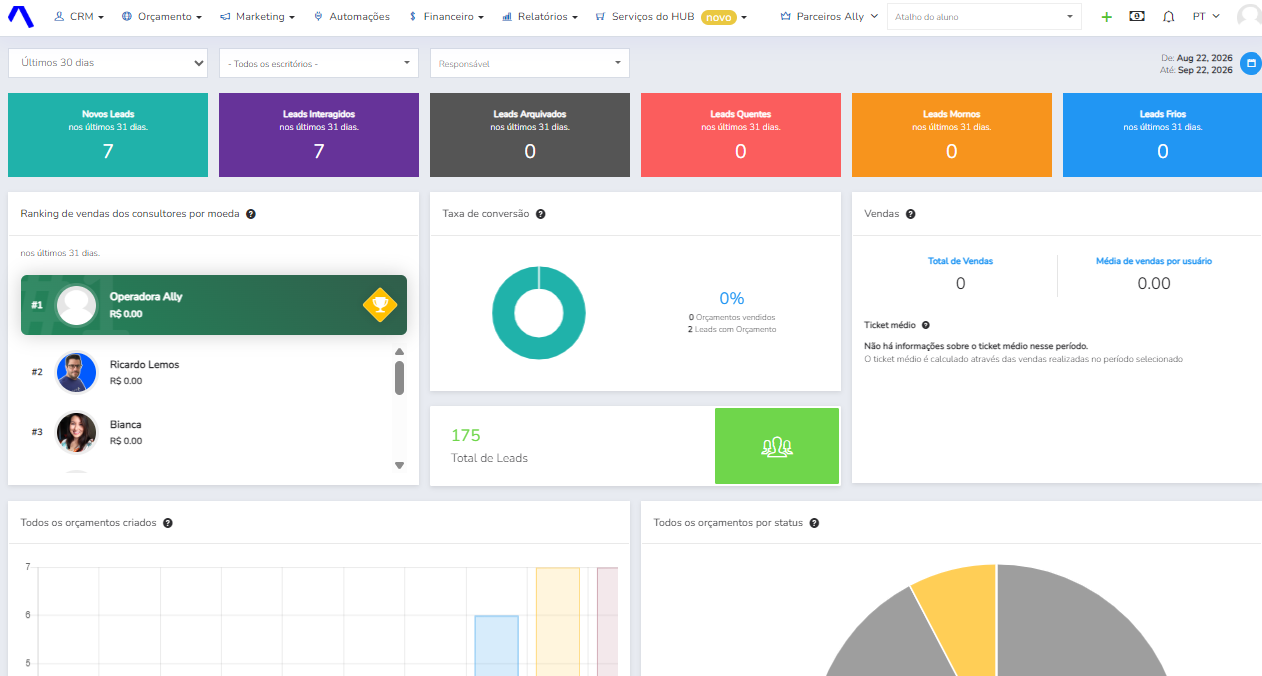
Task: Click the 0% conversion rate value
Action: pos(732,298)
